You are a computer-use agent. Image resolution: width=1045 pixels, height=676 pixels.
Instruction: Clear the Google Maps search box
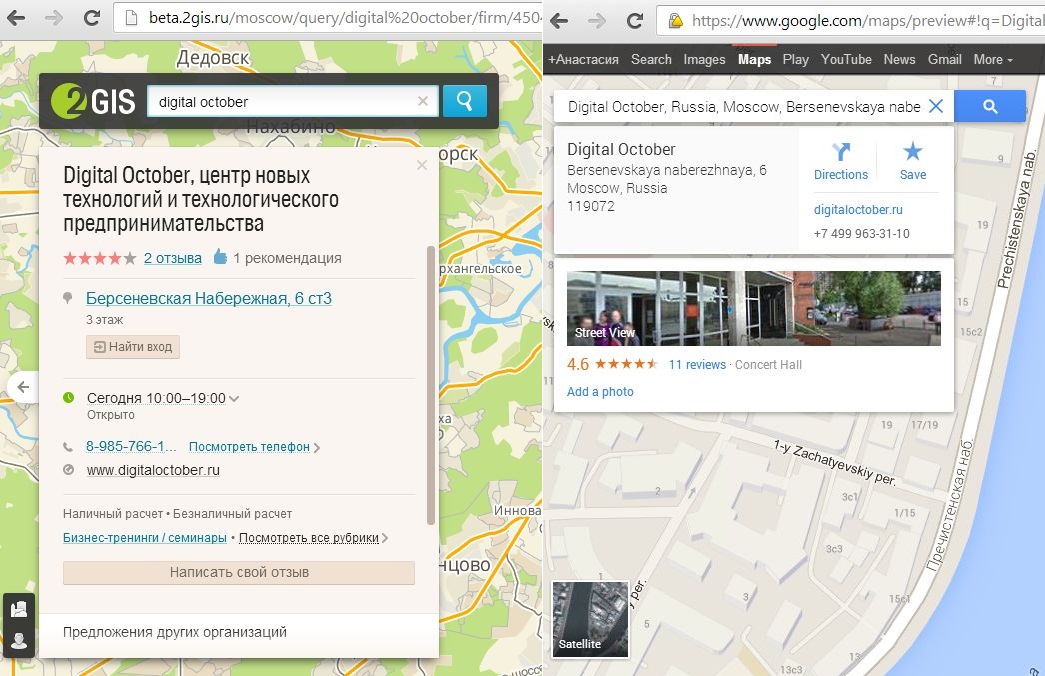pyautogui.click(x=936, y=106)
